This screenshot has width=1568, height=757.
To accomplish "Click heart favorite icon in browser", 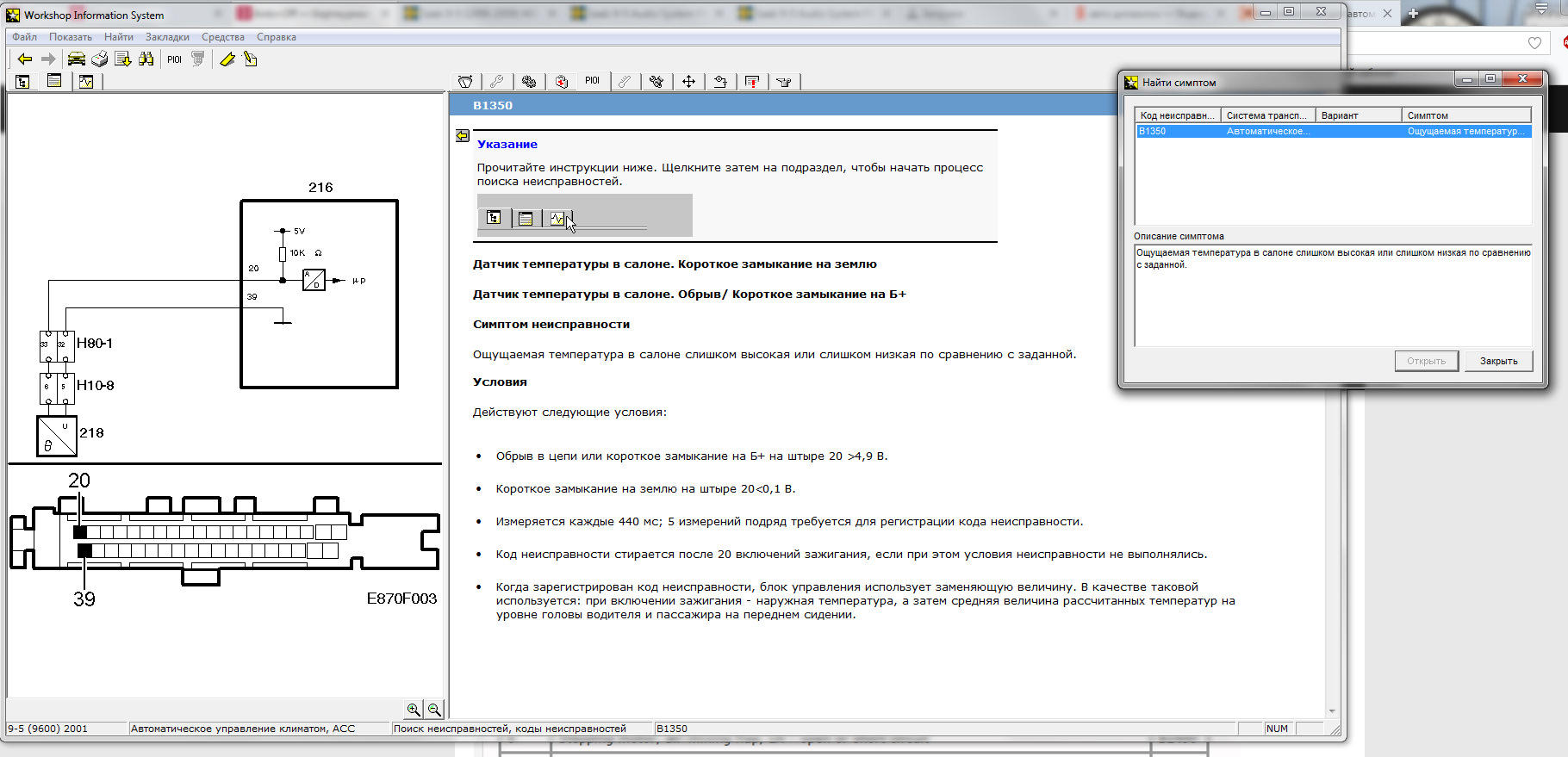I will pyautogui.click(x=1534, y=43).
